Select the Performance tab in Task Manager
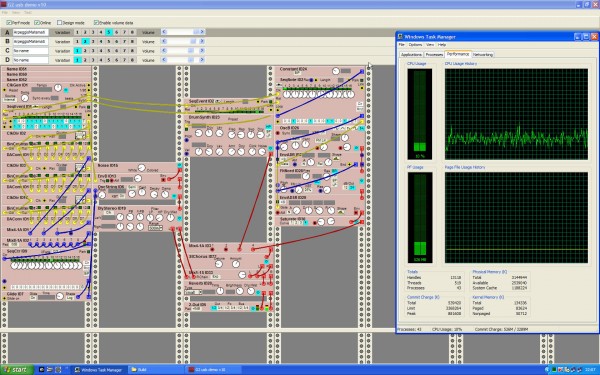 (458, 54)
